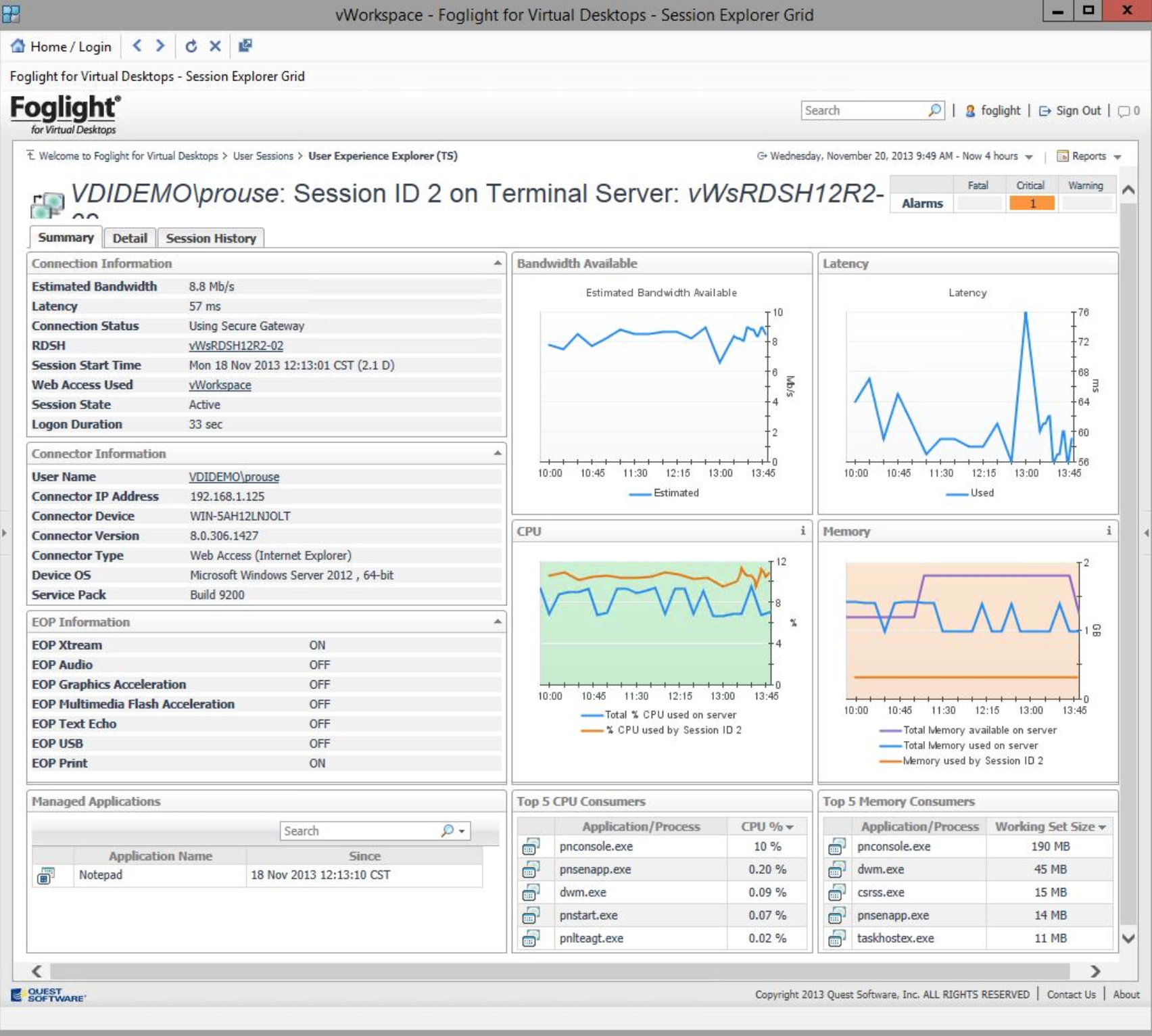Click the Sign Out link
The width and height of the screenshot is (1152, 1036).
(x=1070, y=110)
